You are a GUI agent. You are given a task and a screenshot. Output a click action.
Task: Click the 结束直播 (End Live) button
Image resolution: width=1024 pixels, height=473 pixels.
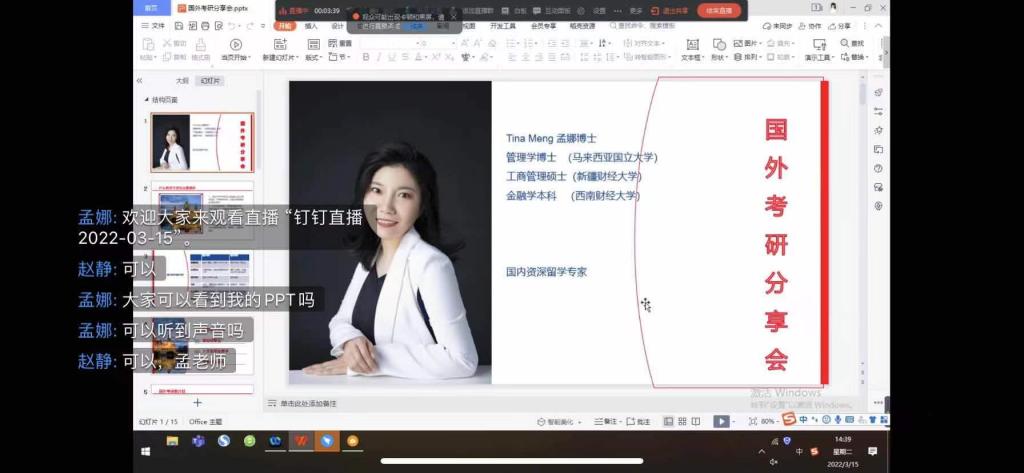click(x=719, y=10)
